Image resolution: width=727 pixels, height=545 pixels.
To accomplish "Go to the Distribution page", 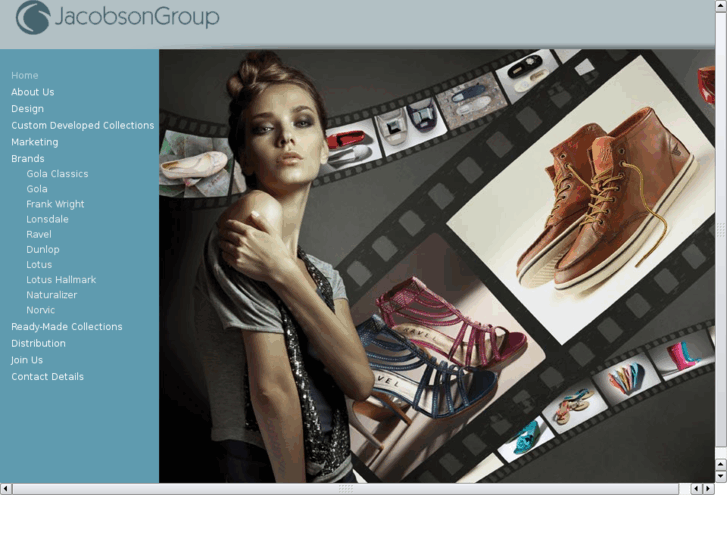I will click(38, 343).
